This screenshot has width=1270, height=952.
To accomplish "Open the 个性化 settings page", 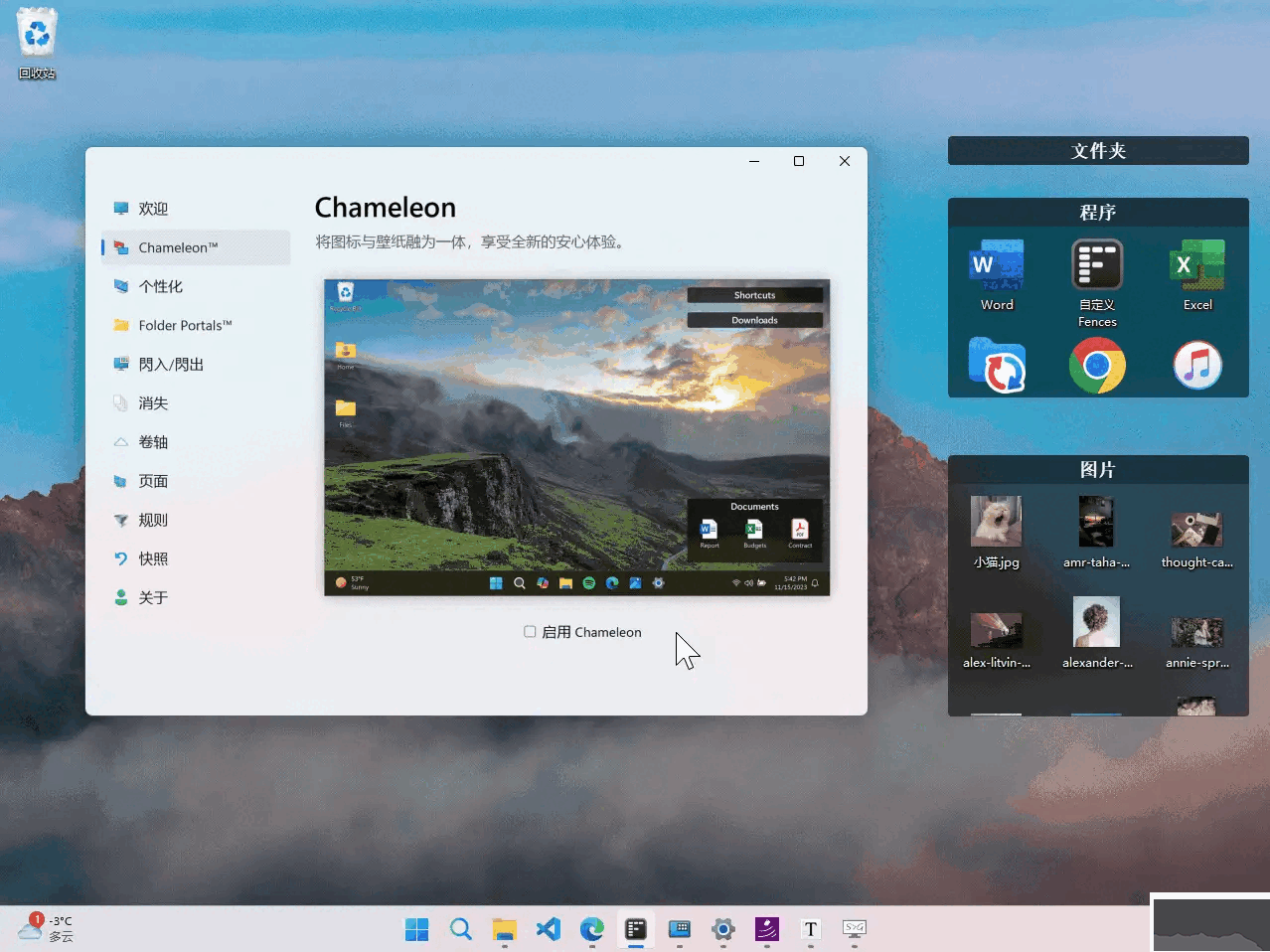I will pyautogui.click(x=196, y=286).
